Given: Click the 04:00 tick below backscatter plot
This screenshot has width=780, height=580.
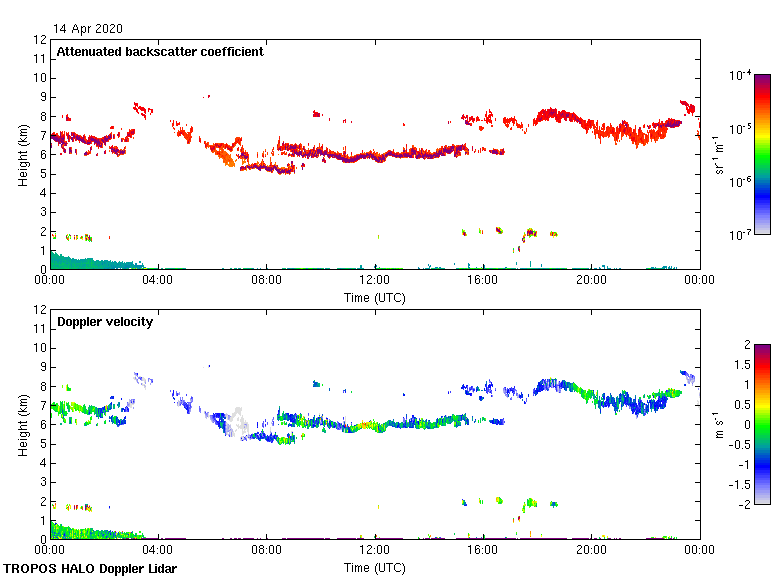Looking at the screenshot, I should (x=158, y=281).
